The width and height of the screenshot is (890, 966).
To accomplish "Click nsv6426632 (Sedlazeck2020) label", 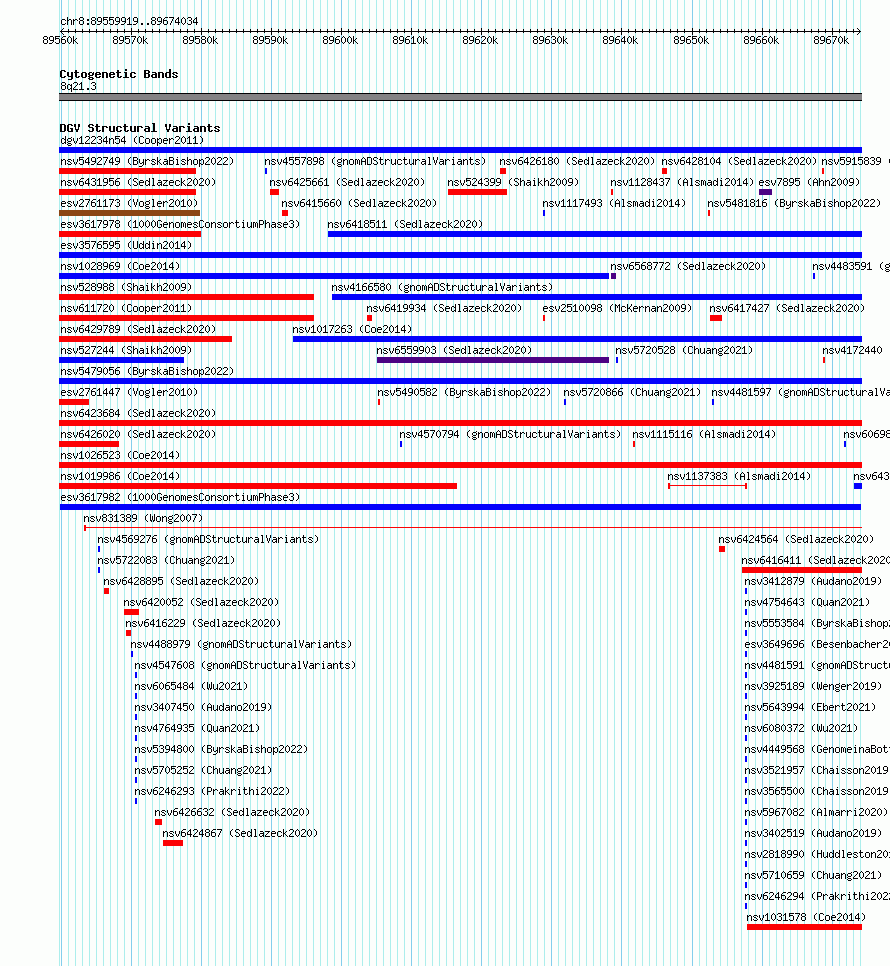I will (x=232, y=811).
